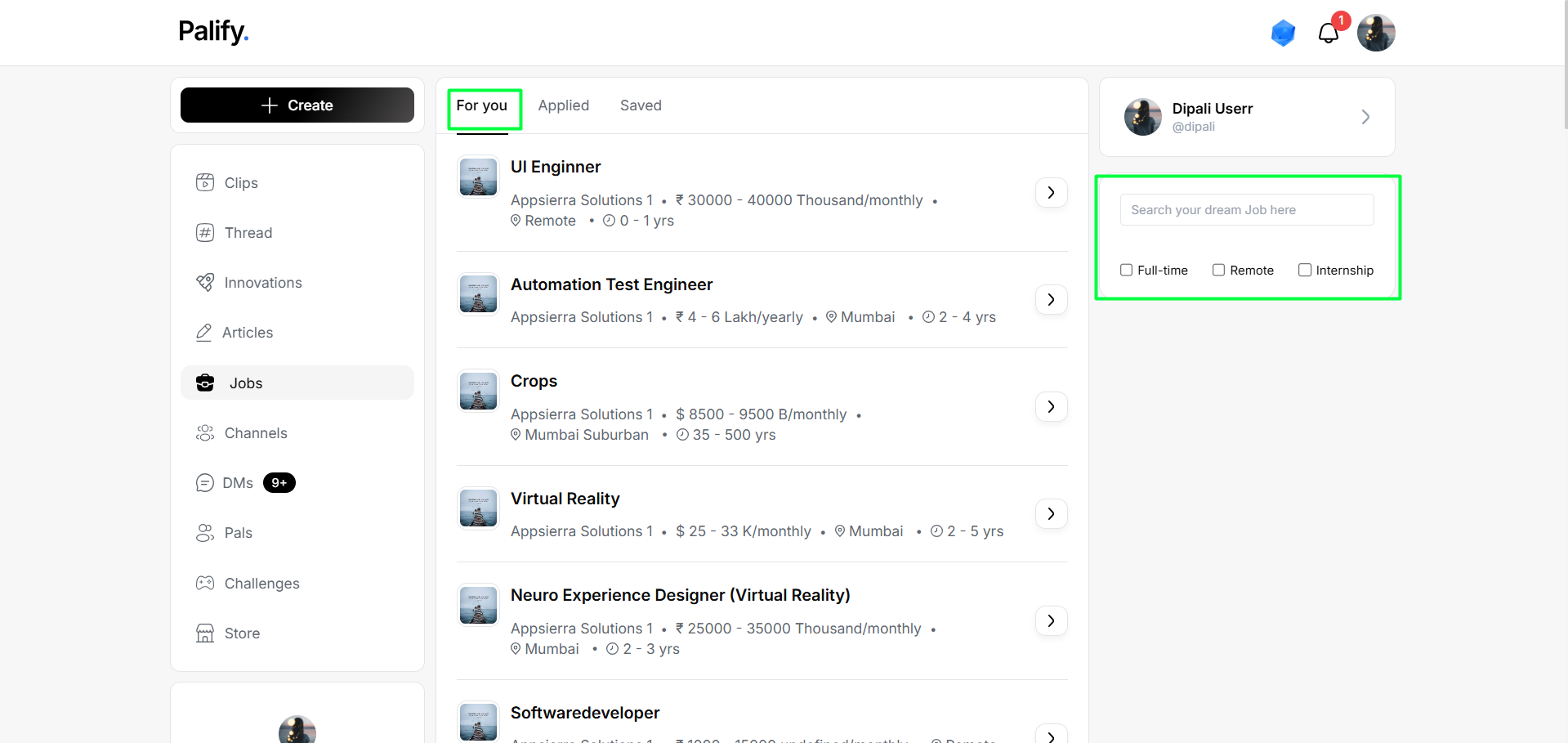Click the Virtual Reality job company logo

pos(478,508)
